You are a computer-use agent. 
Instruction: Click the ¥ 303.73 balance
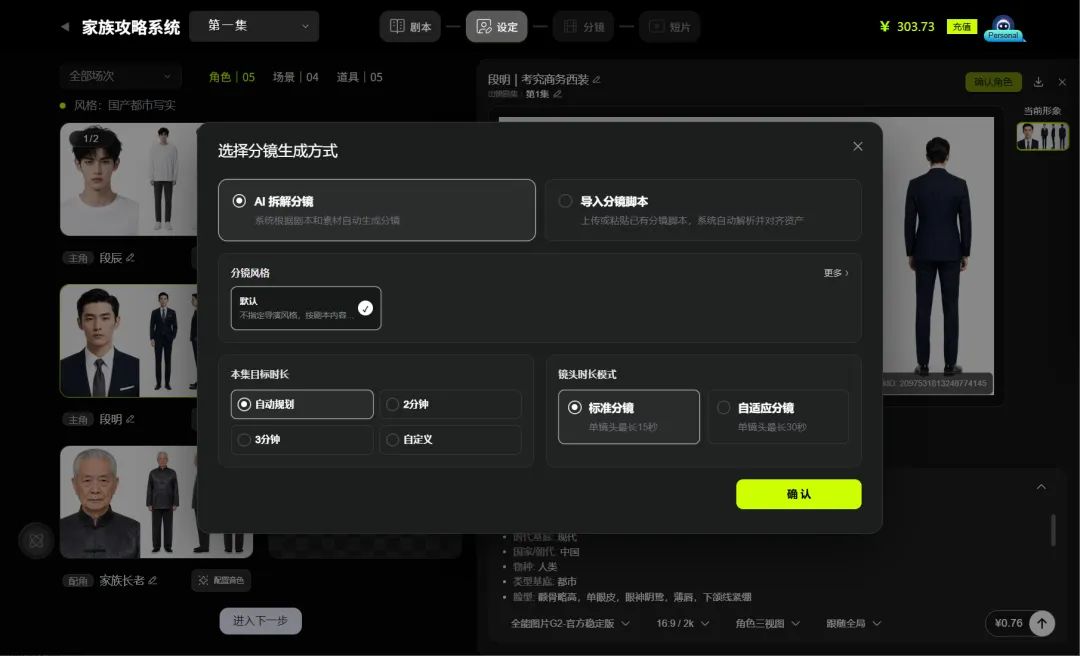click(907, 27)
